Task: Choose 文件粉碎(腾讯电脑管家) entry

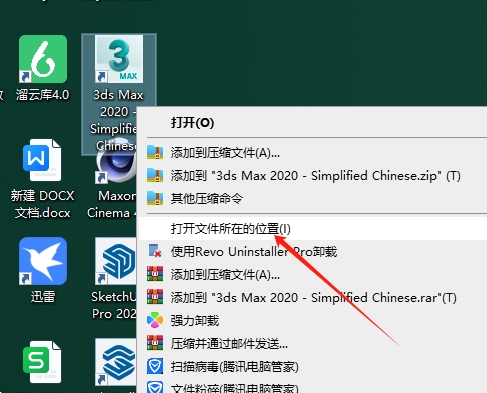Action: pyautogui.click(x=312, y=387)
